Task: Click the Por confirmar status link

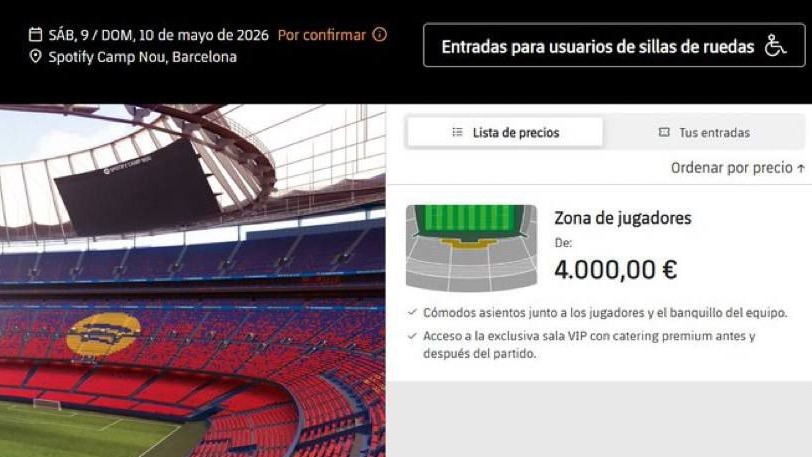Action: point(322,35)
